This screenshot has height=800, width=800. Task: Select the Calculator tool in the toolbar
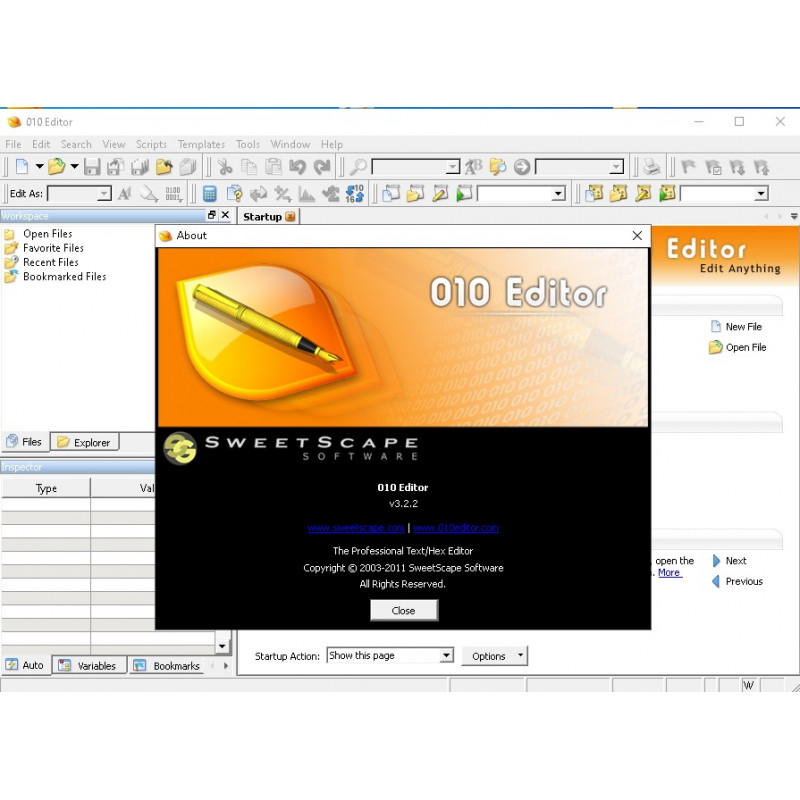tap(210, 193)
